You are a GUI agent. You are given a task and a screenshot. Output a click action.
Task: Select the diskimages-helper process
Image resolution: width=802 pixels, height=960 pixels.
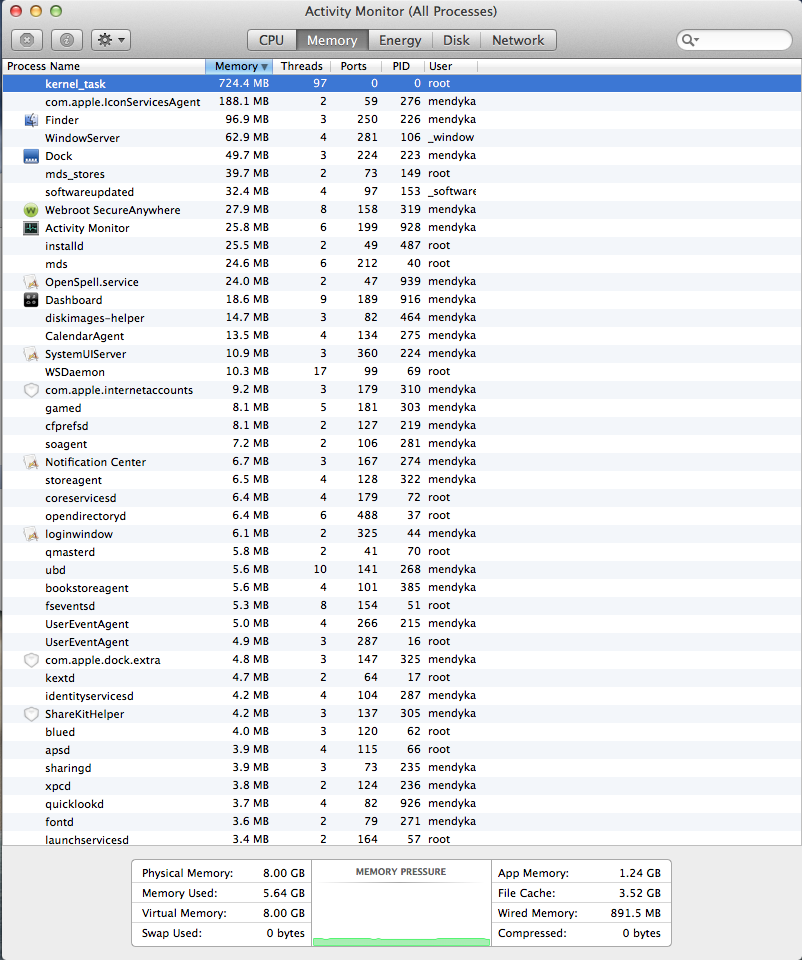click(x=402, y=318)
